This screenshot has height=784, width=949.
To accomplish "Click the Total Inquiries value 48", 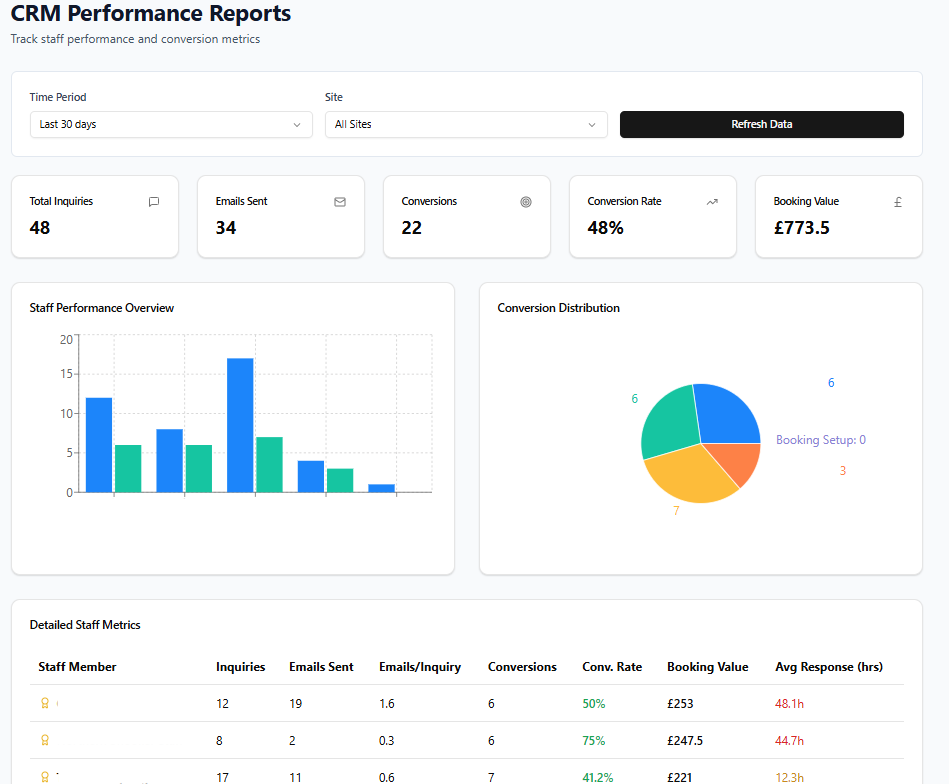I will point(40,228).
